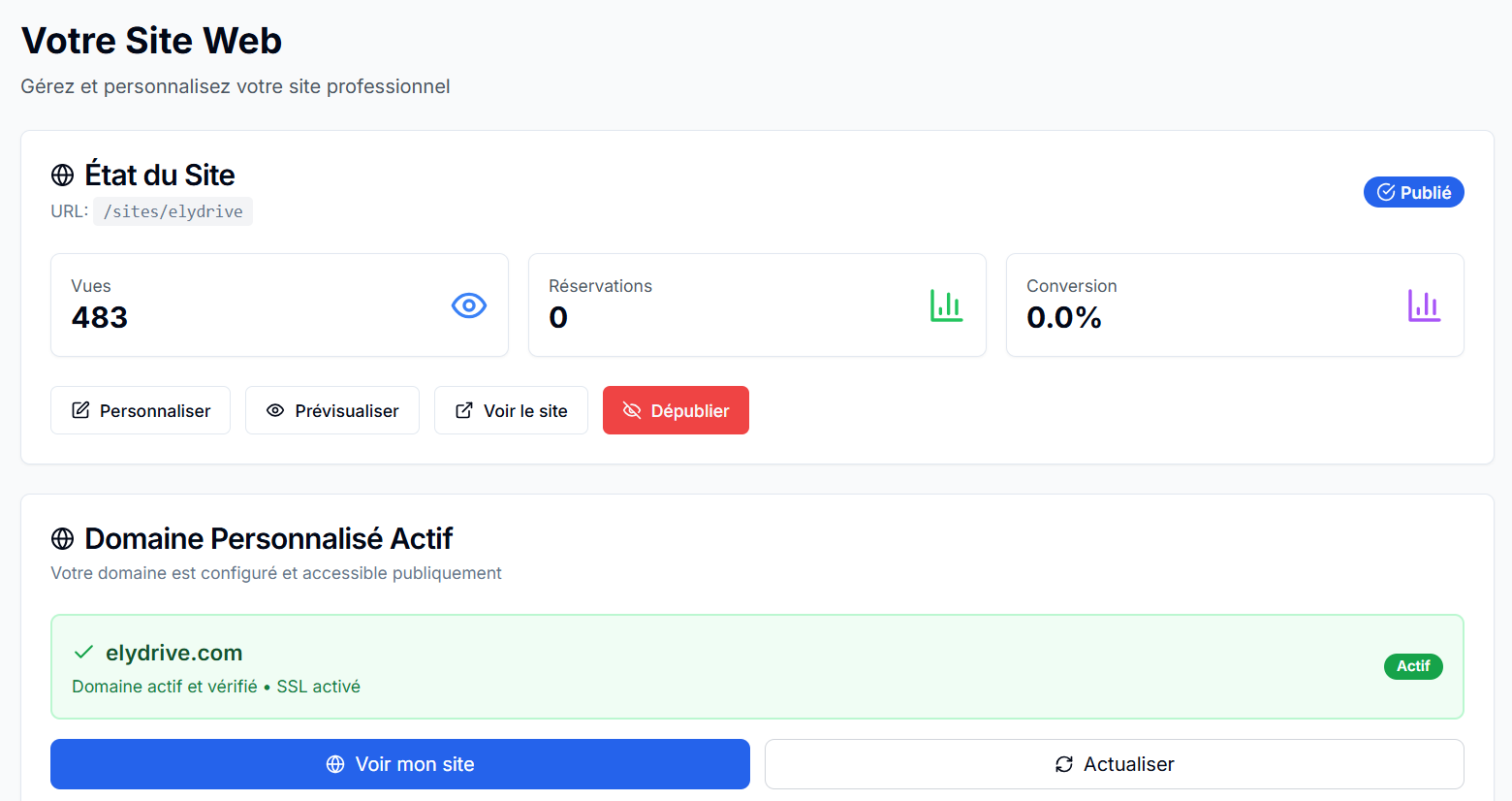Click the globe icon beside Domaine Personnalisé Actif

[62, 538]
